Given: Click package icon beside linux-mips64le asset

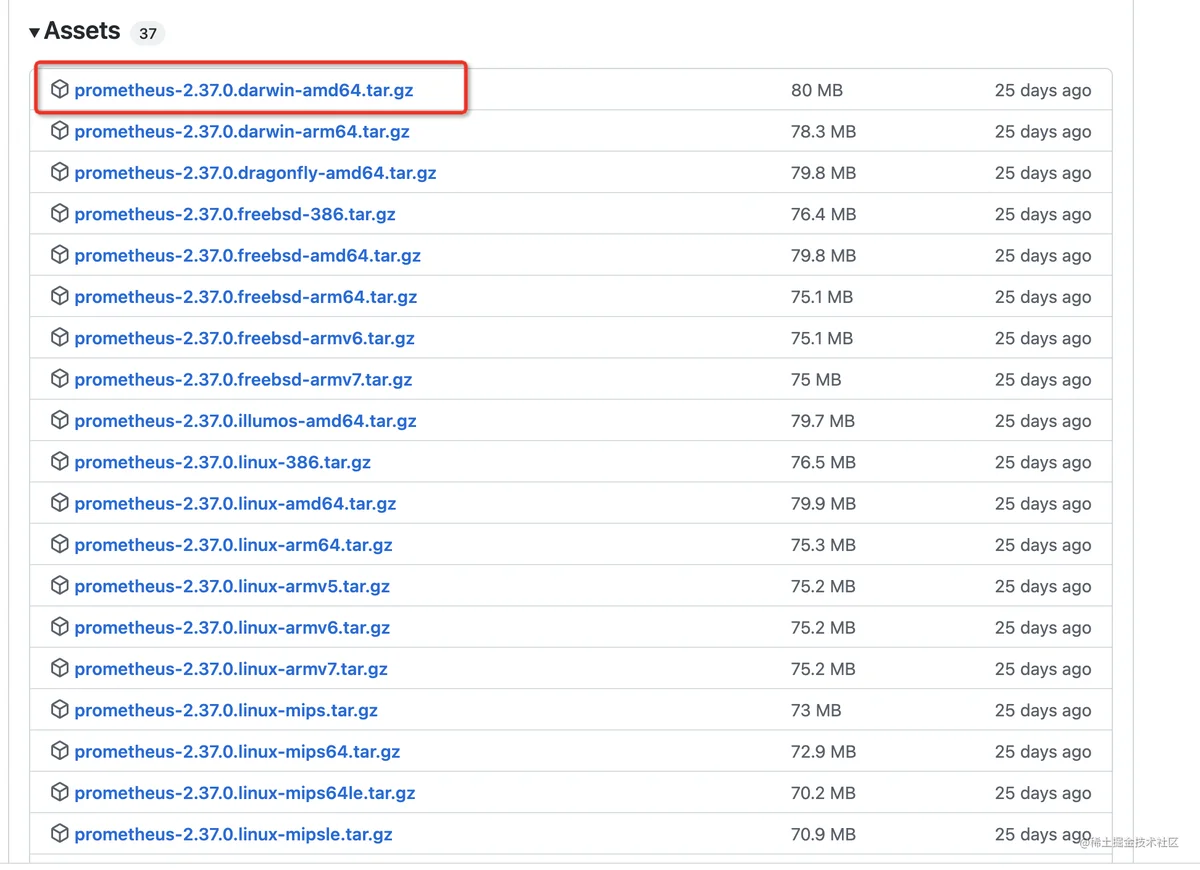Looking at the screenshot, I should (60, 792).
